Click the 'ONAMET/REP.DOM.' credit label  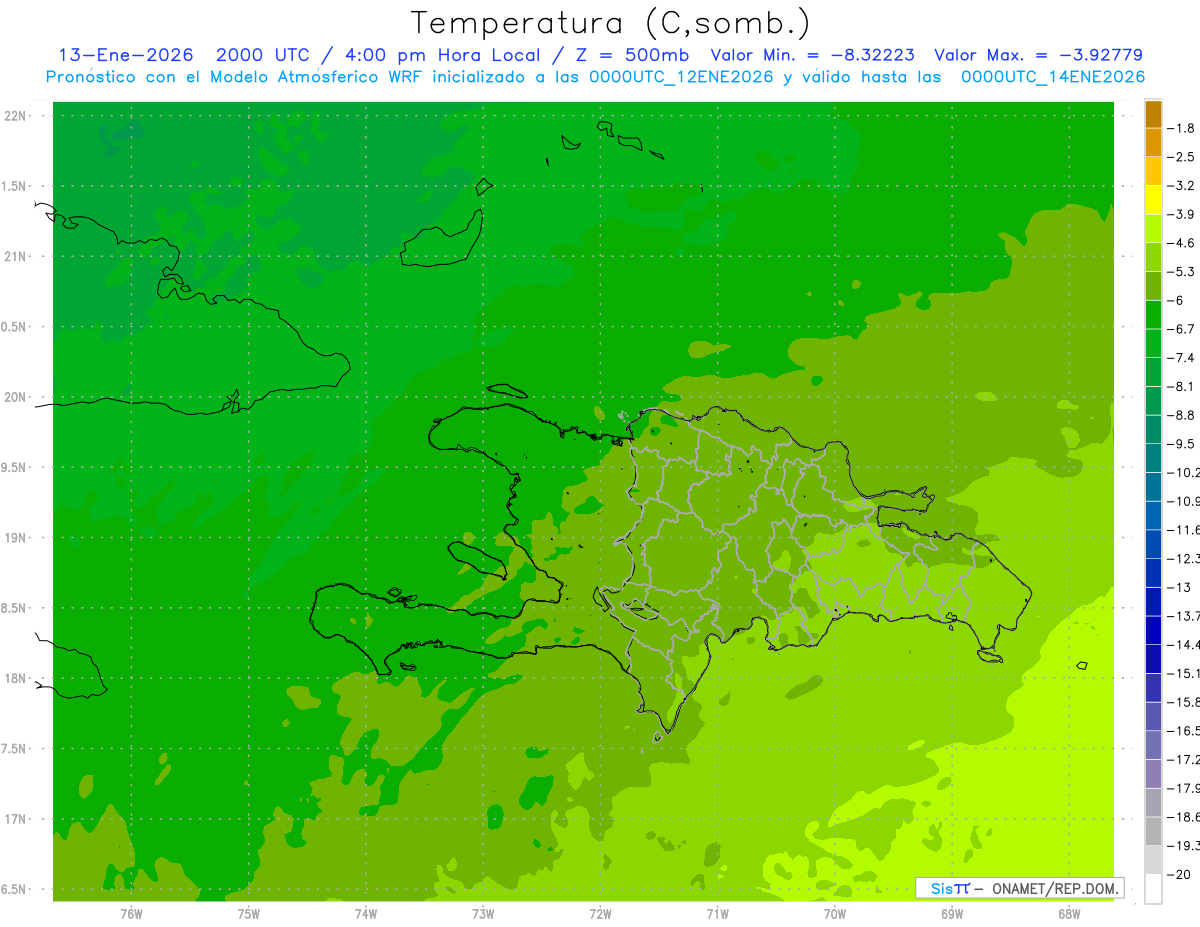[x=1054, y=888]
